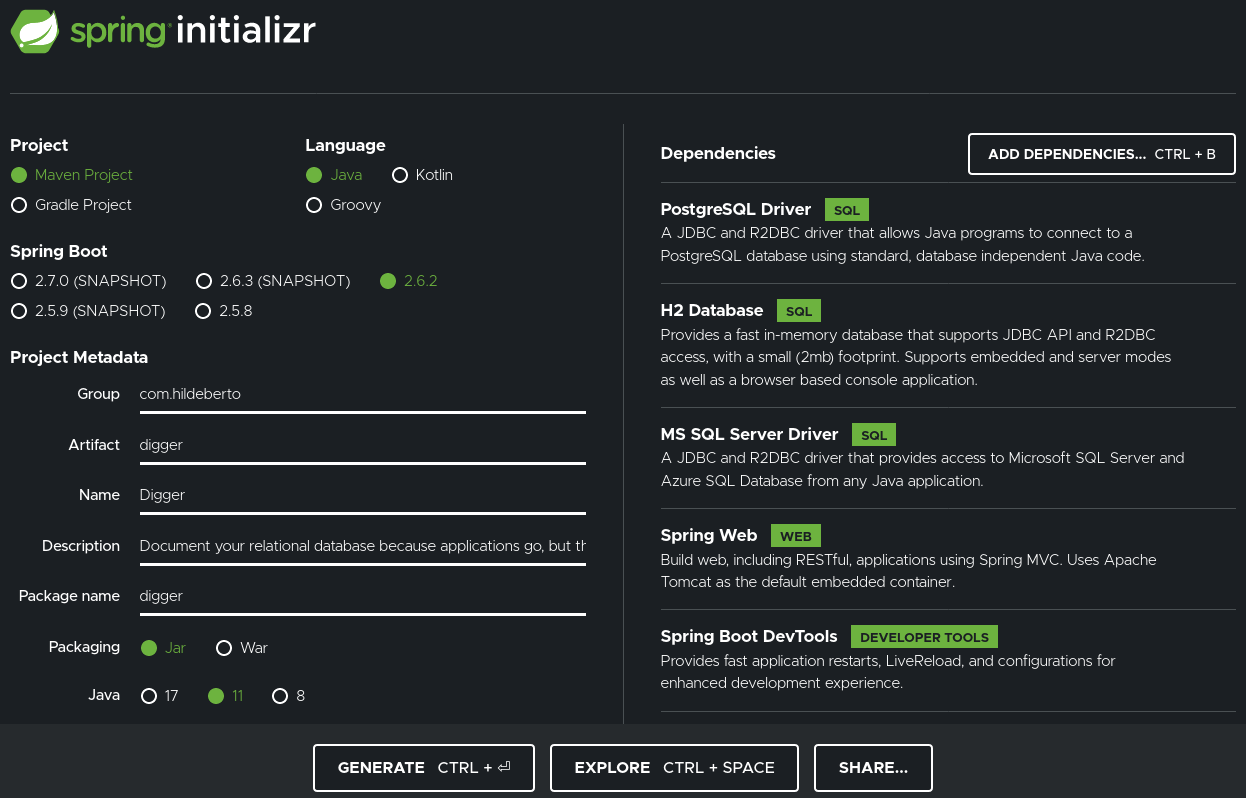This screenshot has width=1246, height=798.
Task: Choose Java as the language
Action: [334, 175]
